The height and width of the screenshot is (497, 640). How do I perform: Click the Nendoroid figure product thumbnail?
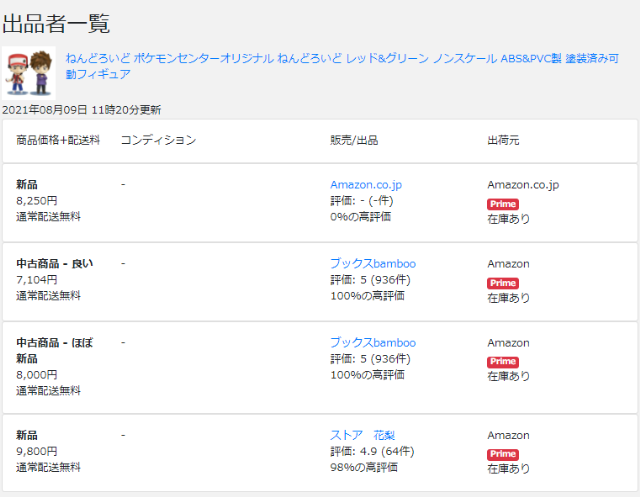(x=29, y=73)
